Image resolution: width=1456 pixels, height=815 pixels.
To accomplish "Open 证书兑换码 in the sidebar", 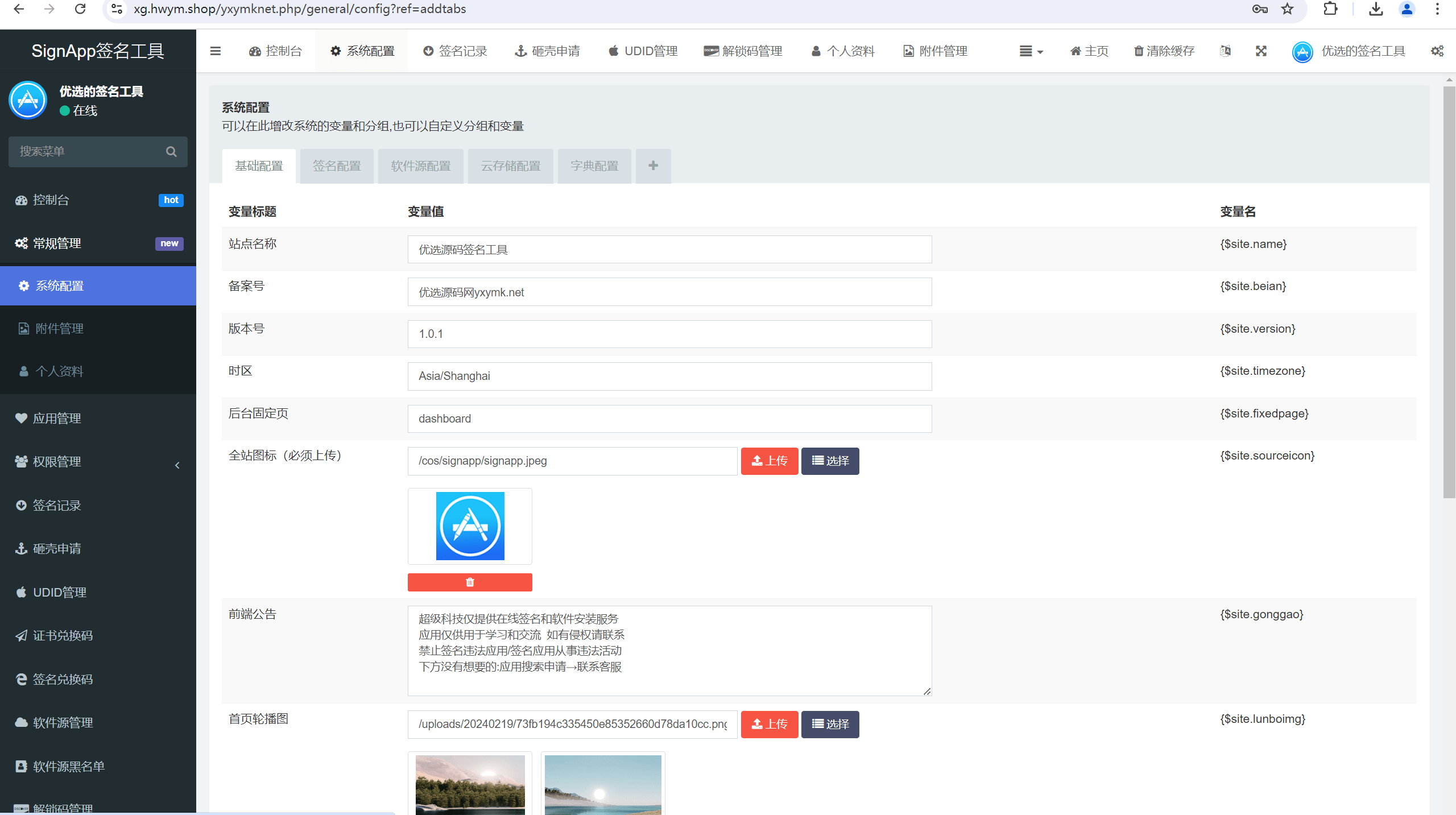I will [x=98, y=635].
